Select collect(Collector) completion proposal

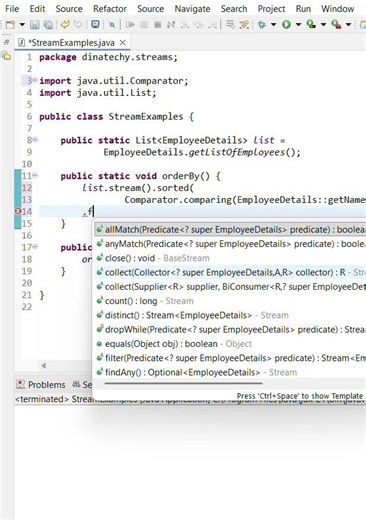(x=230, y=272)
